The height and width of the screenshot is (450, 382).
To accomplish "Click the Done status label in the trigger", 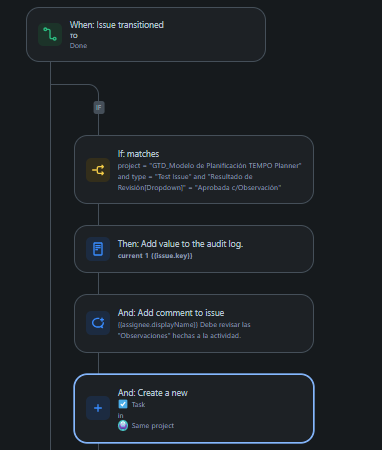I will 78,46.
